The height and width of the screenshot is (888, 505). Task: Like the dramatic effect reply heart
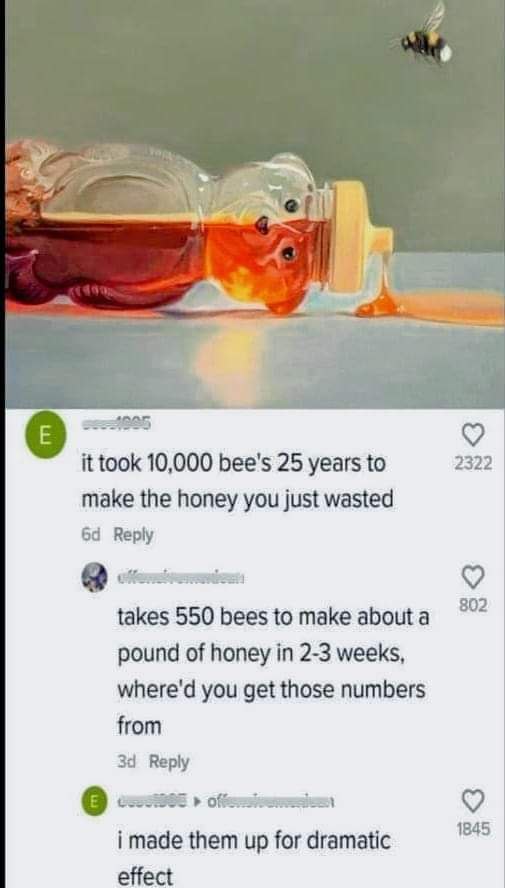[473, 801]
